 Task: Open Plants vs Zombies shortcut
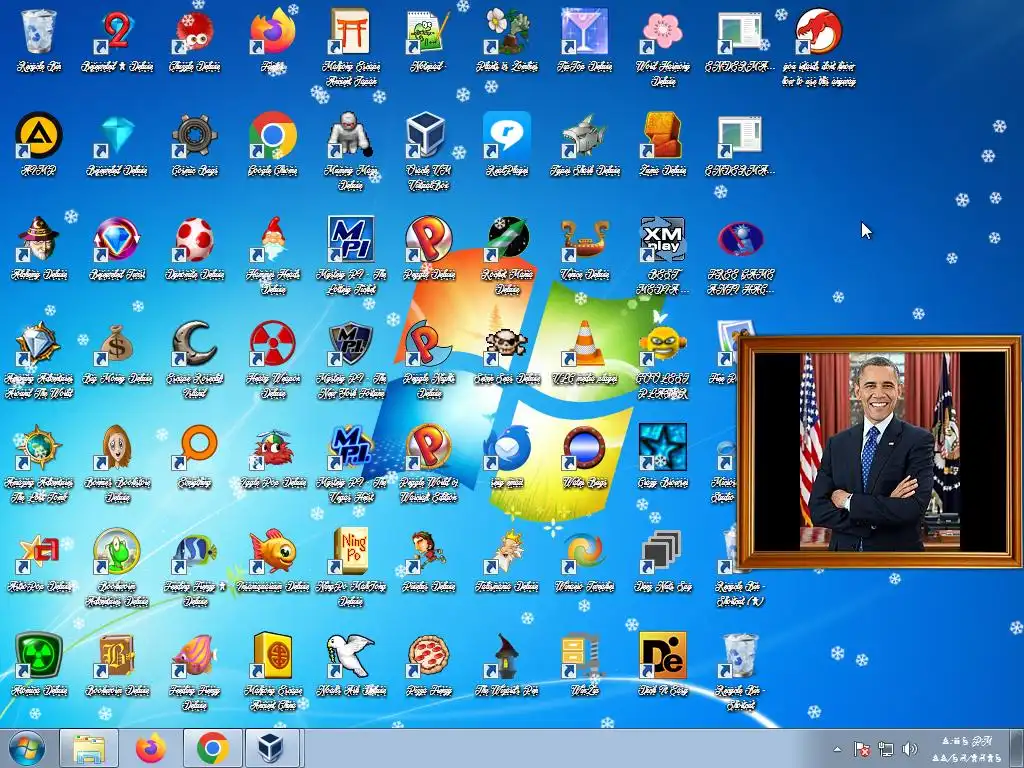pyautogui.click(x=507, y=31)
